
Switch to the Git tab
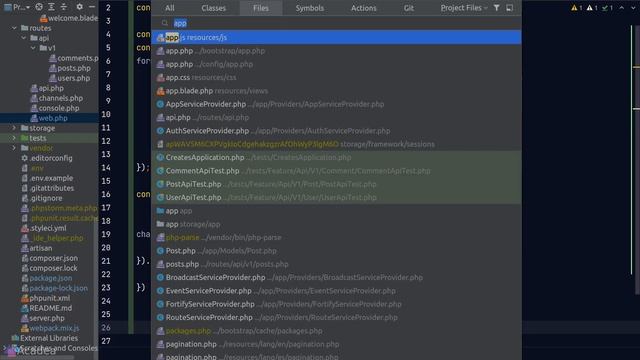pos(409,8)
